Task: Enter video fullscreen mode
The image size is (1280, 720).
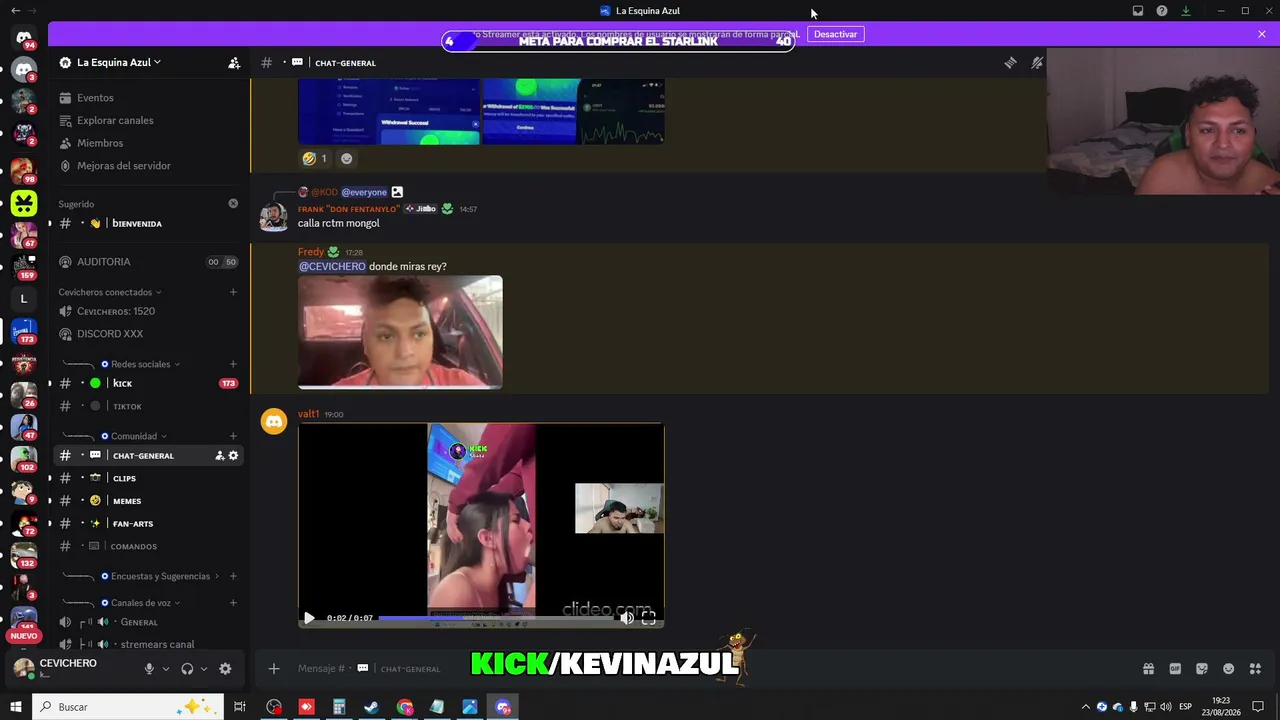Action: 649,618
